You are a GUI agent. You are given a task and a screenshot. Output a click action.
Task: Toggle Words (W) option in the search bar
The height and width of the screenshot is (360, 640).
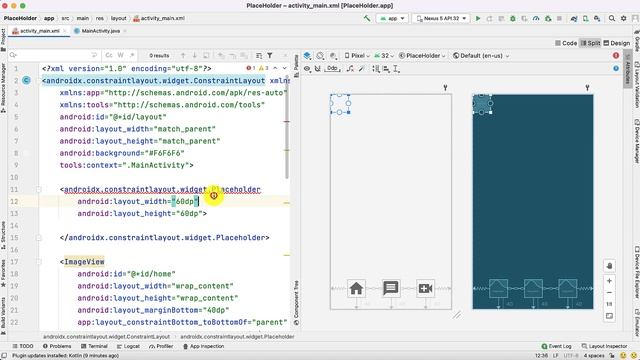tap(121, 55)
